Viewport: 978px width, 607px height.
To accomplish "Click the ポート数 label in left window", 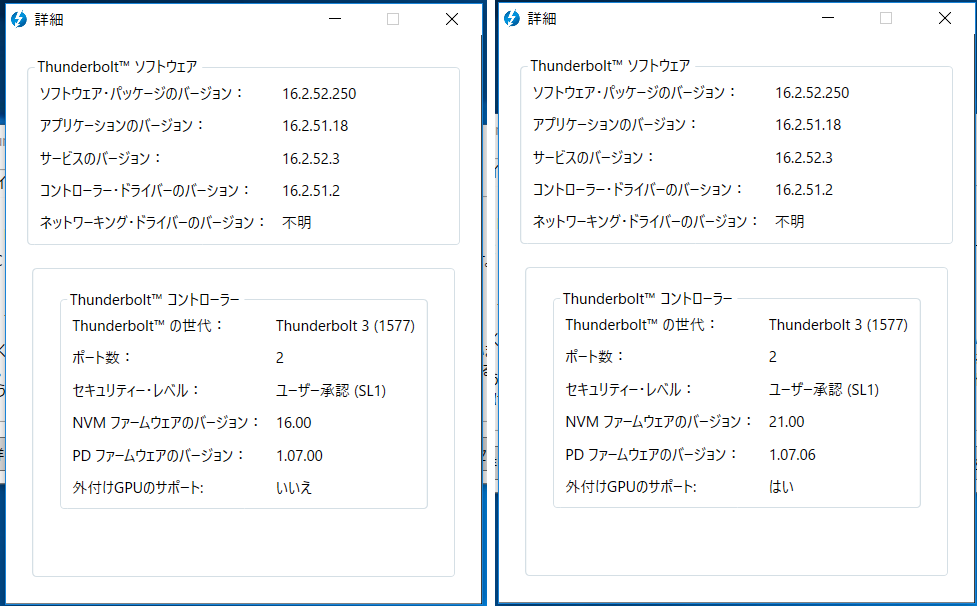I will 102,358.
